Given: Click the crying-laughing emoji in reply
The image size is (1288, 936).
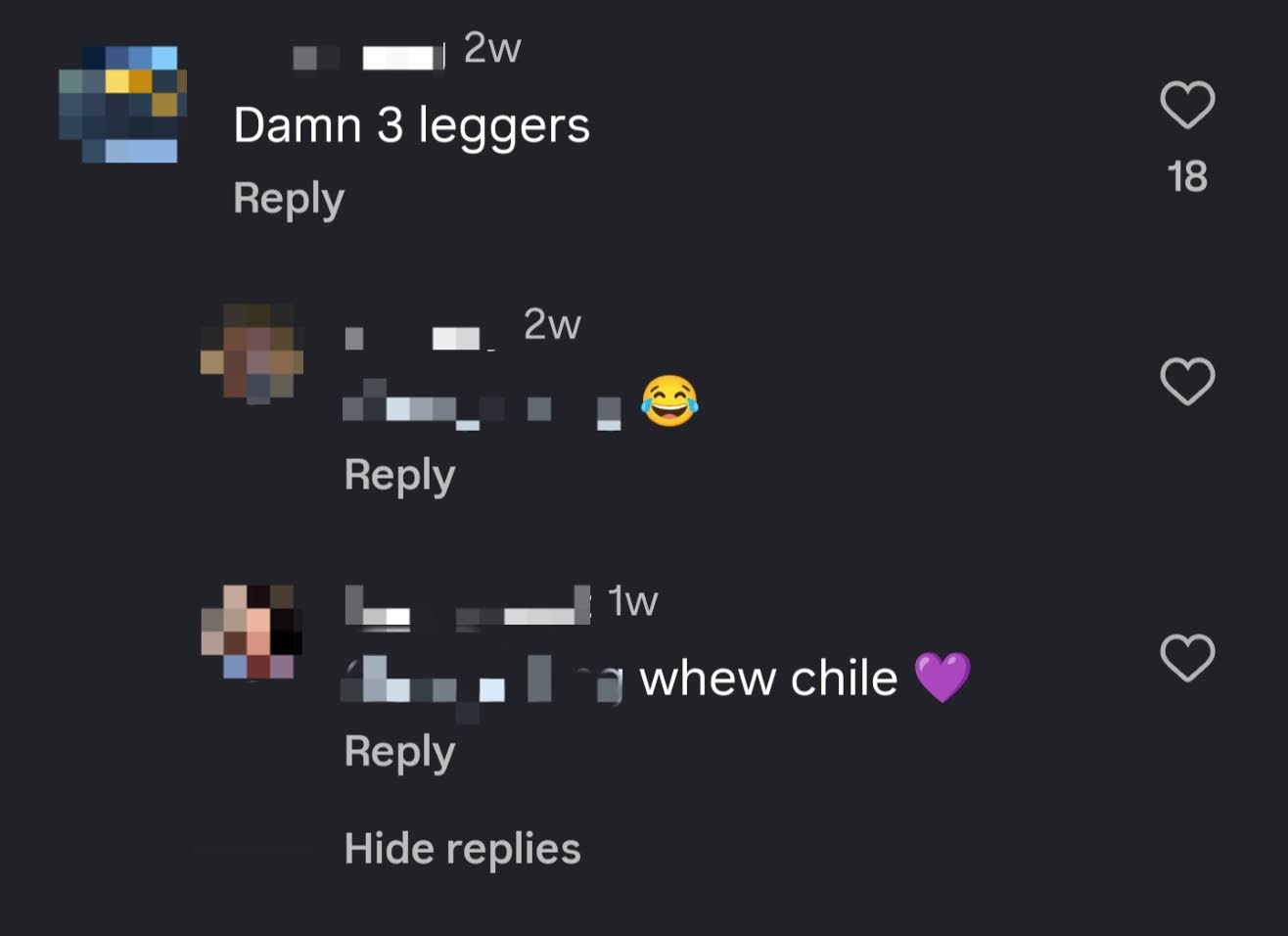Looking at the screenshot, I should pos(669,400).
